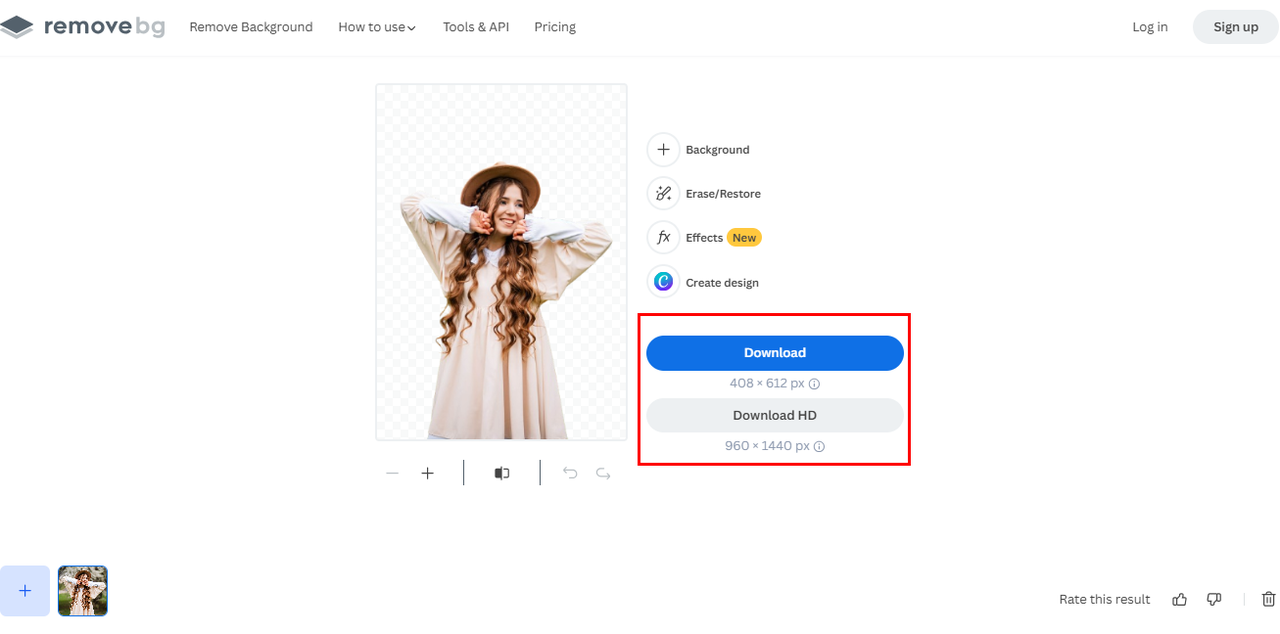
Task: Click the cutout preview image
Action: click(x=501, y=262)
